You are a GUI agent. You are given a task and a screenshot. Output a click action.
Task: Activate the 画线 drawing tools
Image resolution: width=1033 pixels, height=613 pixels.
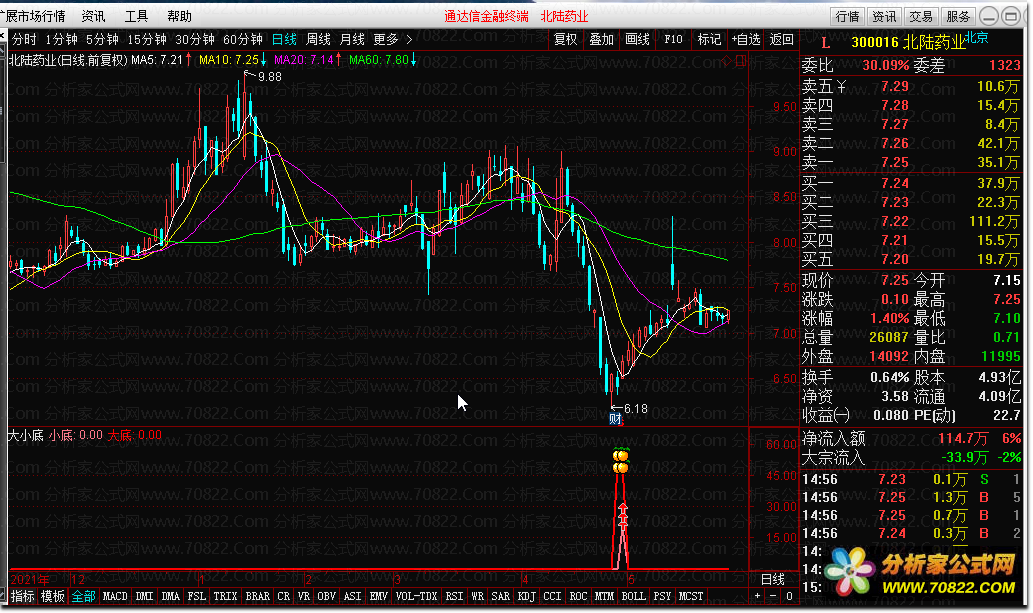tap(637, 40)
